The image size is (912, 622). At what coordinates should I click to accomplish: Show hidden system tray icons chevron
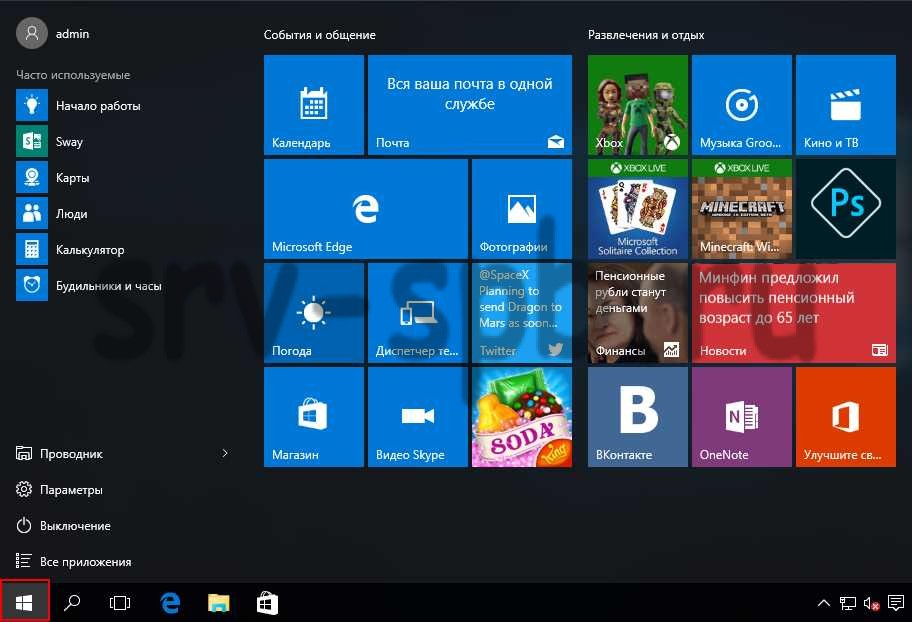click(x=823, y=603)
